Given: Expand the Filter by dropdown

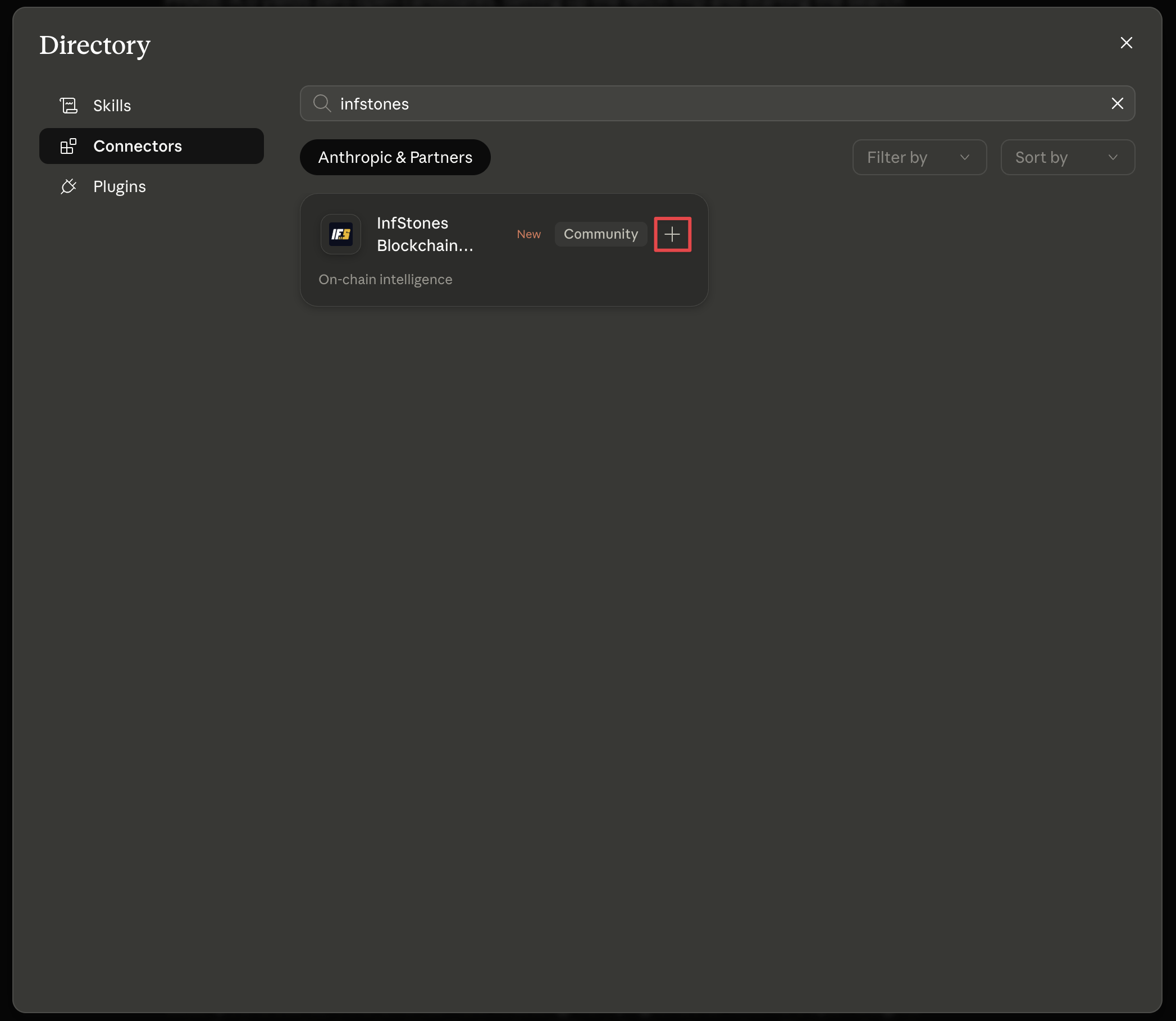Looking at the screenshot, I should coord(919,157).
